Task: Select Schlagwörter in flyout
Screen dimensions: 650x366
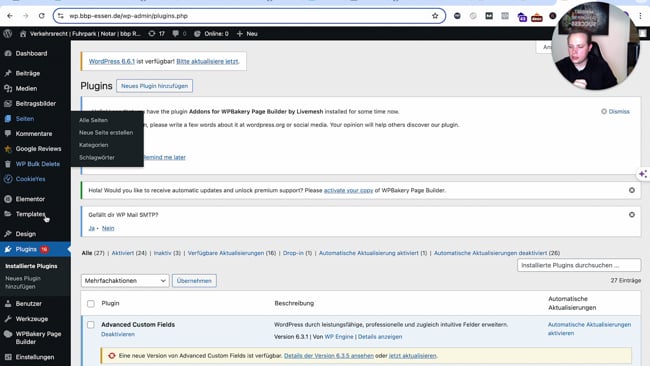Action: pos(97,158)
